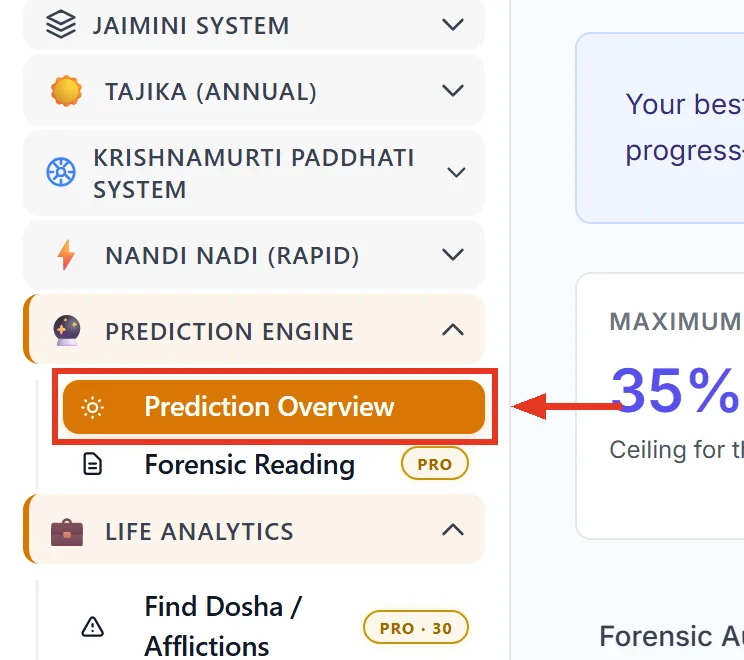Open the Prediction Overview menu item
This screenshot has height=660, width=744.
point(274,407)
